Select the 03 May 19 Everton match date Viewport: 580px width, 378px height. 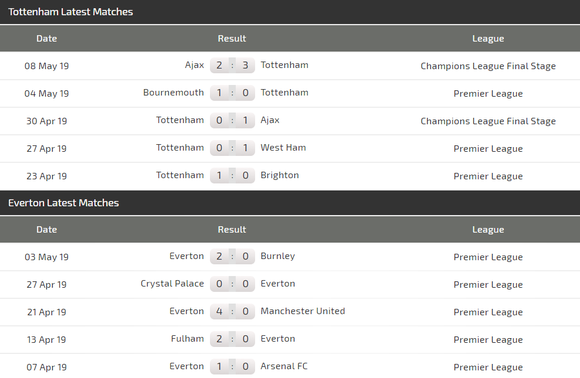click(x=47, y=257)
